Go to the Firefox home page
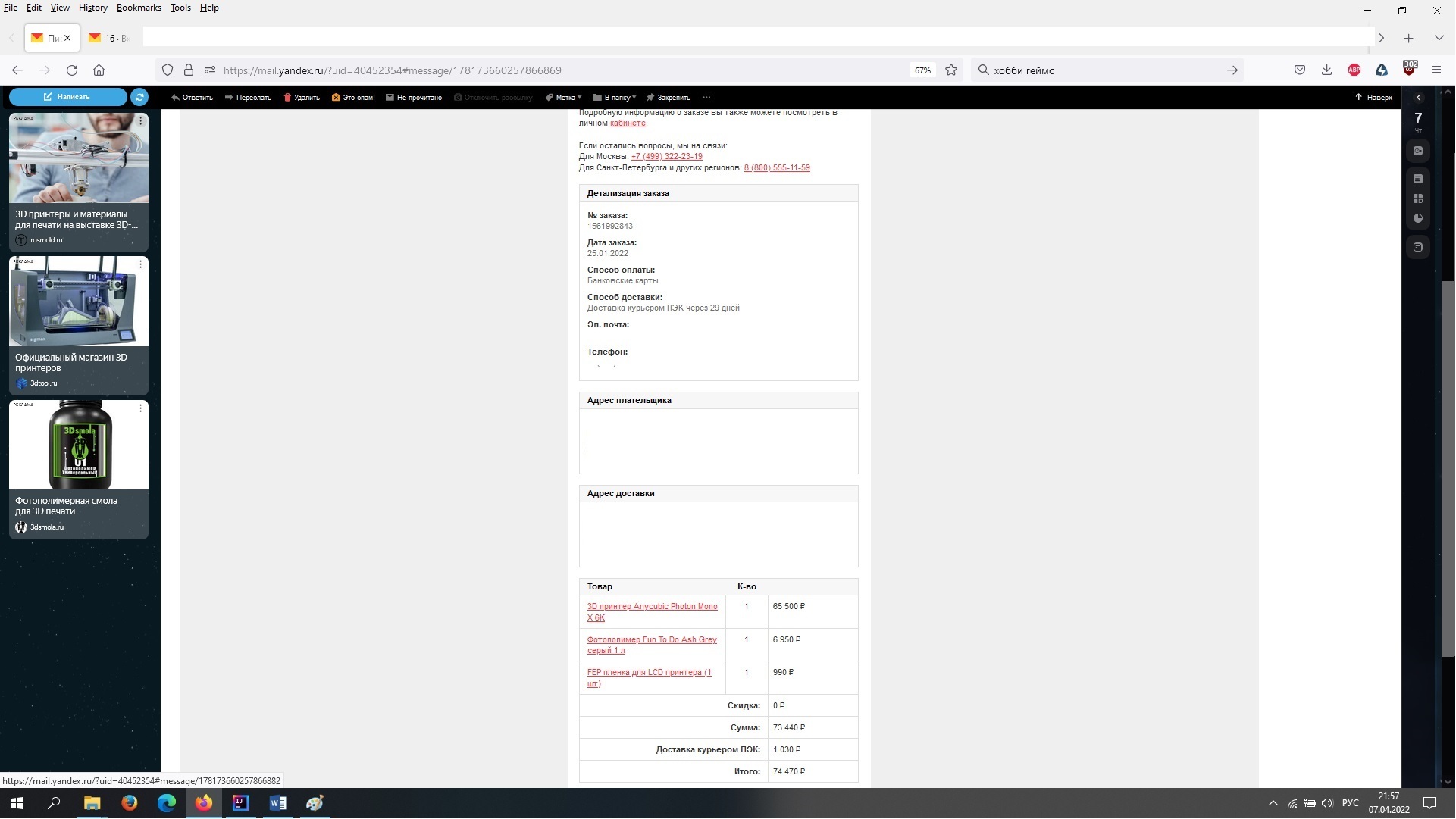This screenshot has width=1456, height=819. (x=99, y=70)
